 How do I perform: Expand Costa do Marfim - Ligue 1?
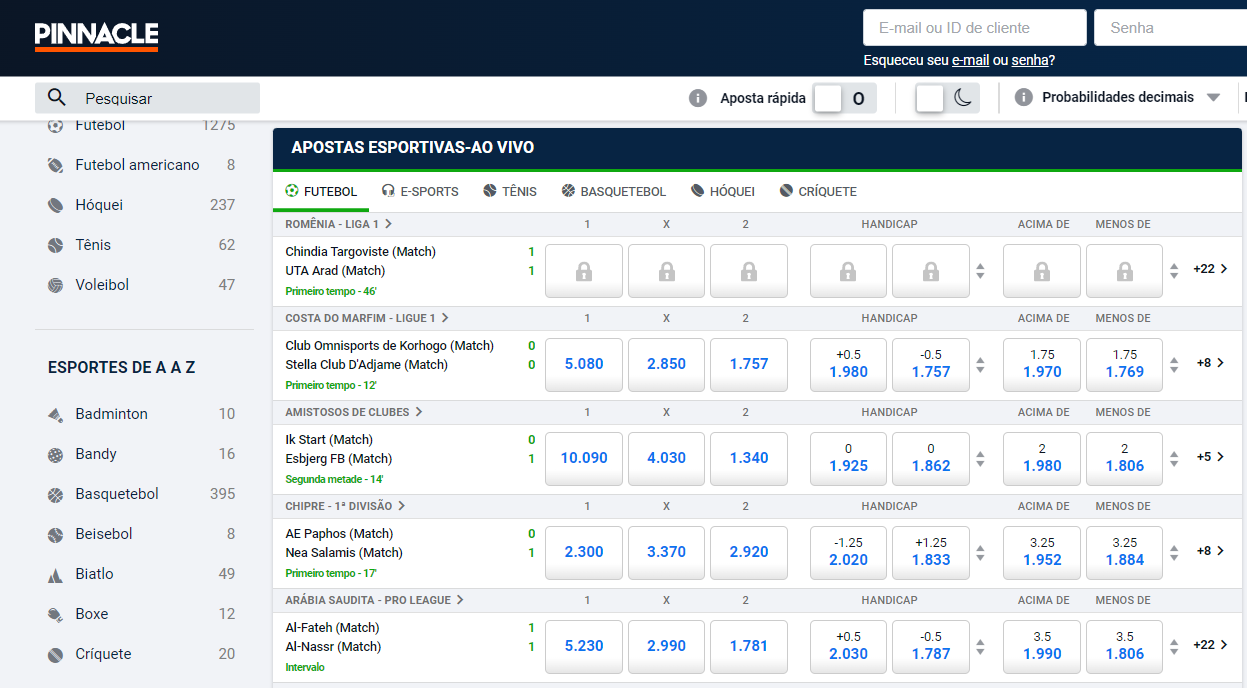pos(367,318)
